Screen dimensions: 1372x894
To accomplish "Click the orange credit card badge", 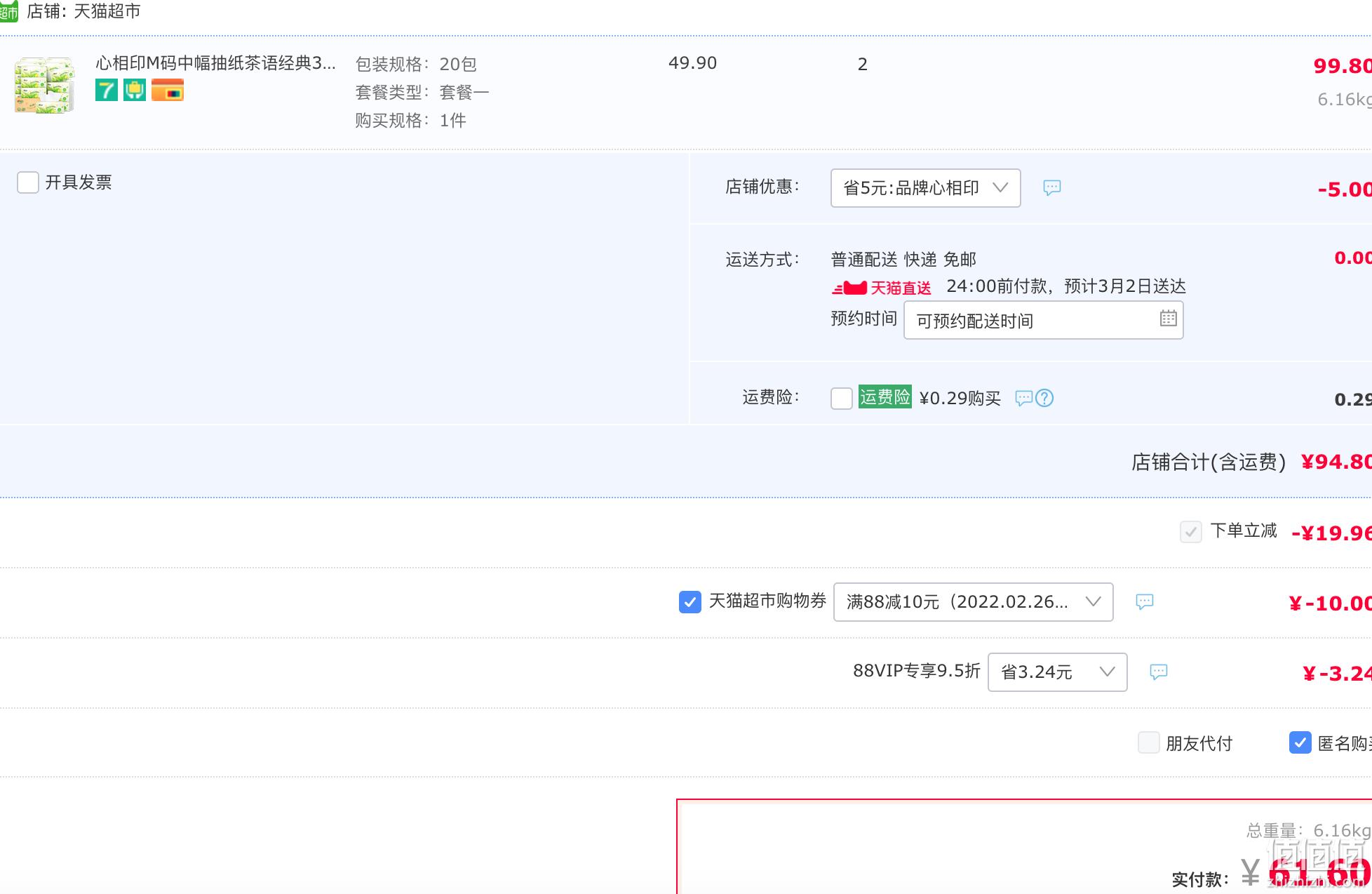I will pos(168,90).
